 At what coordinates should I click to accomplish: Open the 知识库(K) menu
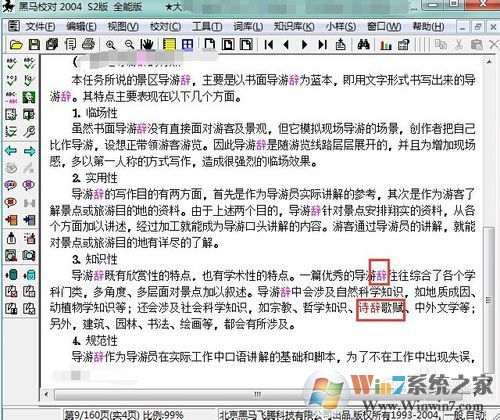coord(294,26)
